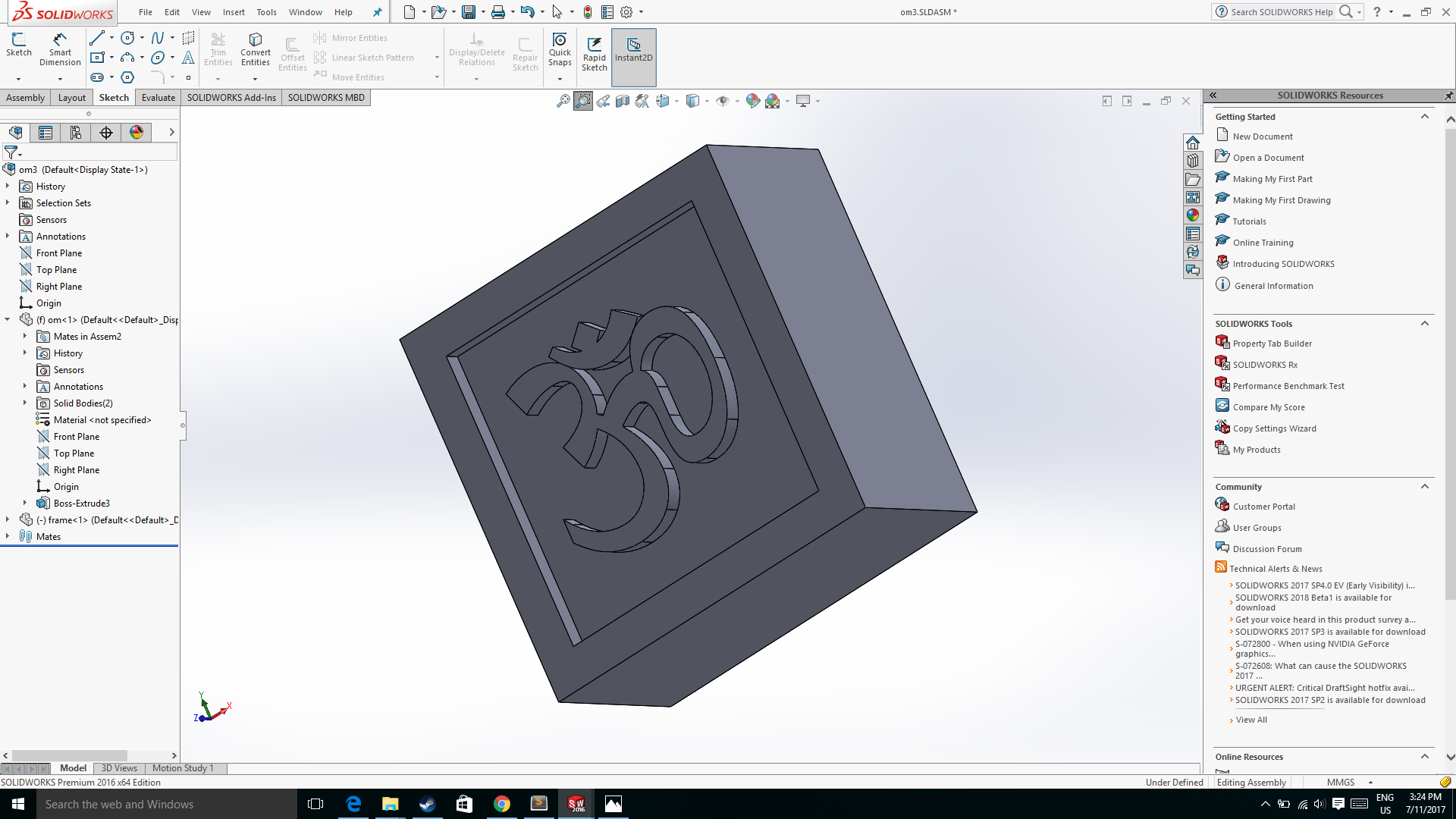
Task: Click Section View icon
Action: point(623,101)
